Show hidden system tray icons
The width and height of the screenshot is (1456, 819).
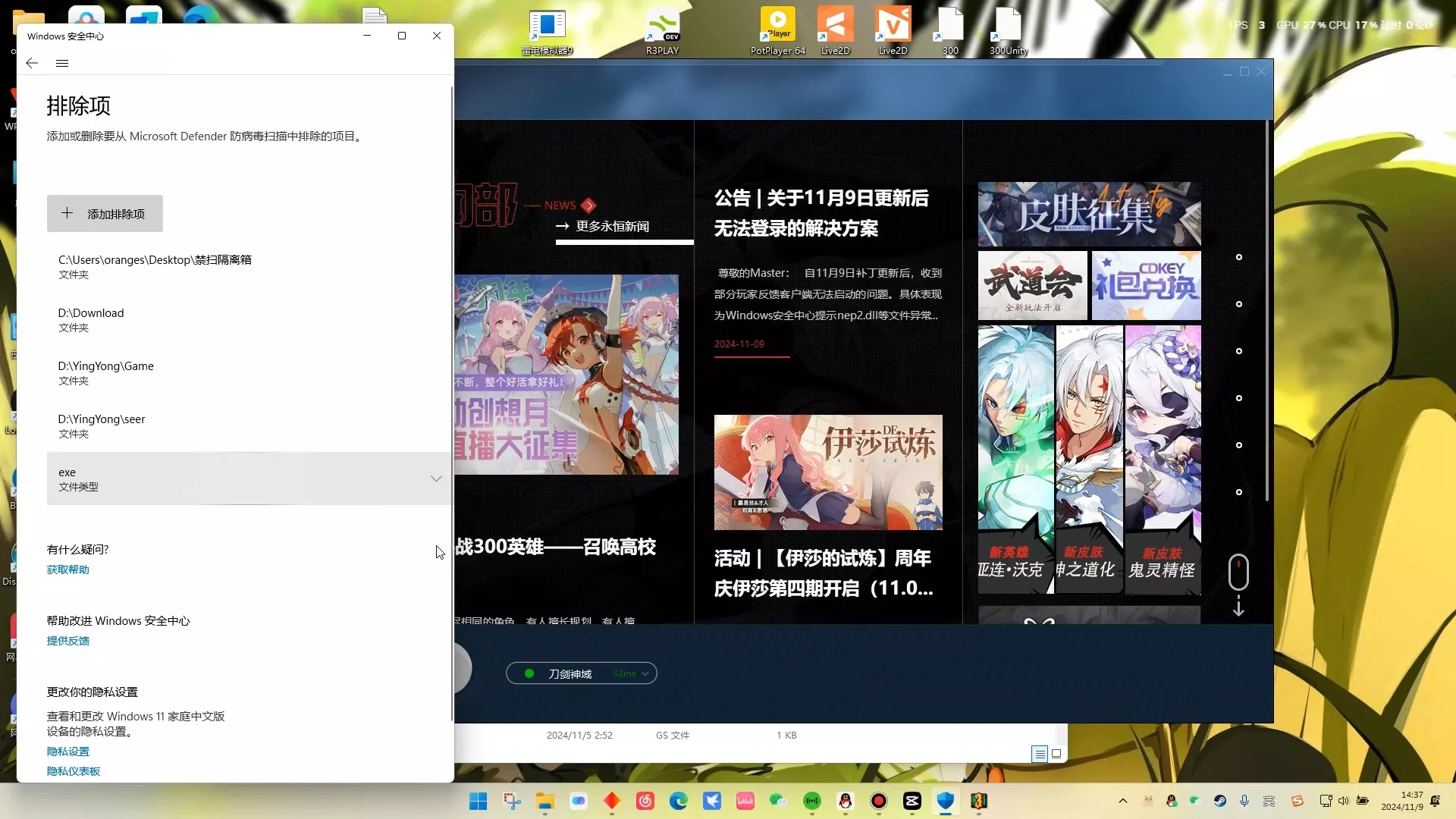point(1123,801)
